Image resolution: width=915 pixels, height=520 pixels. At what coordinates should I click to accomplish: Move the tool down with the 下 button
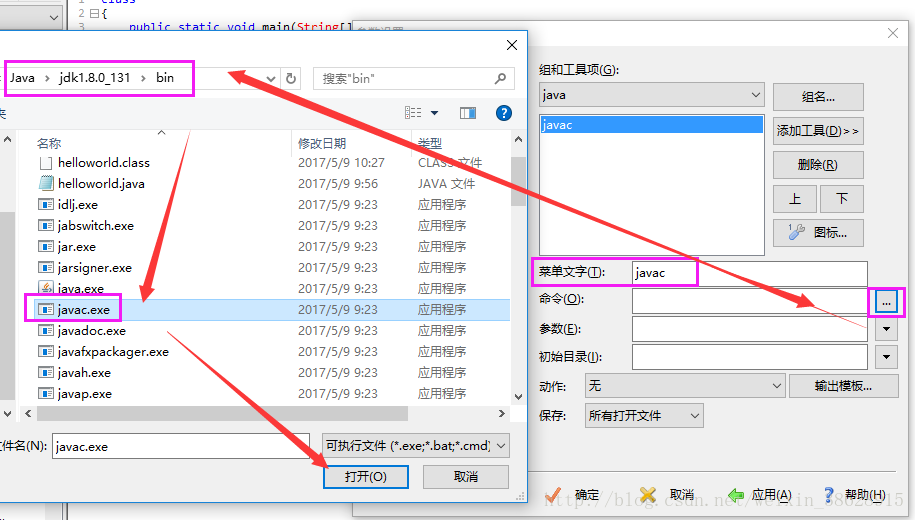[841, 199]
